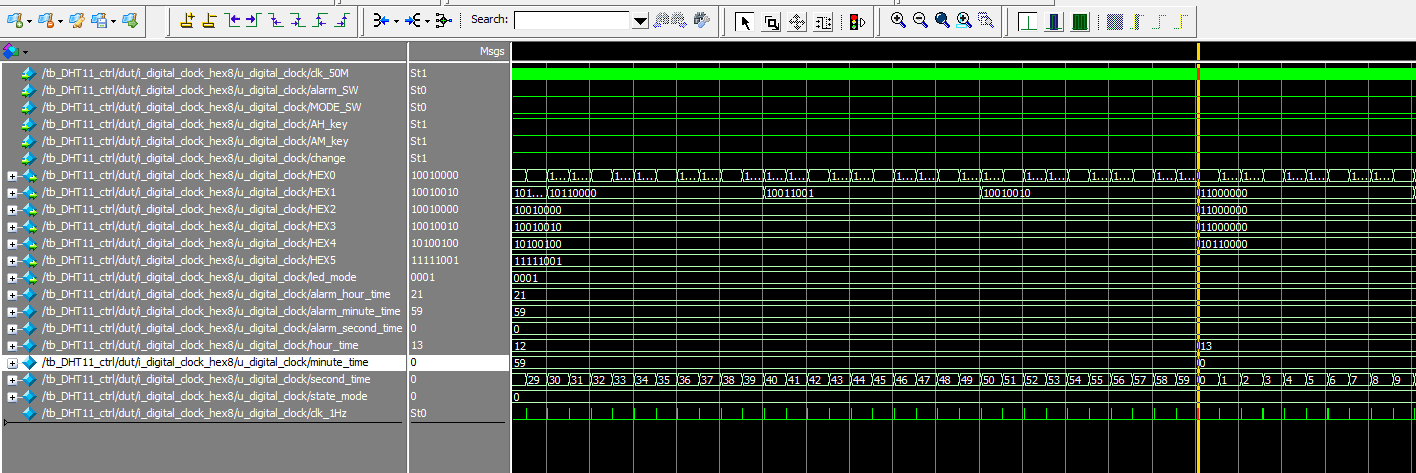The image size is (1416, 473).
Task: Click the Edit bookmark icon
Action: pyautogui.click(x=76, y=20)
